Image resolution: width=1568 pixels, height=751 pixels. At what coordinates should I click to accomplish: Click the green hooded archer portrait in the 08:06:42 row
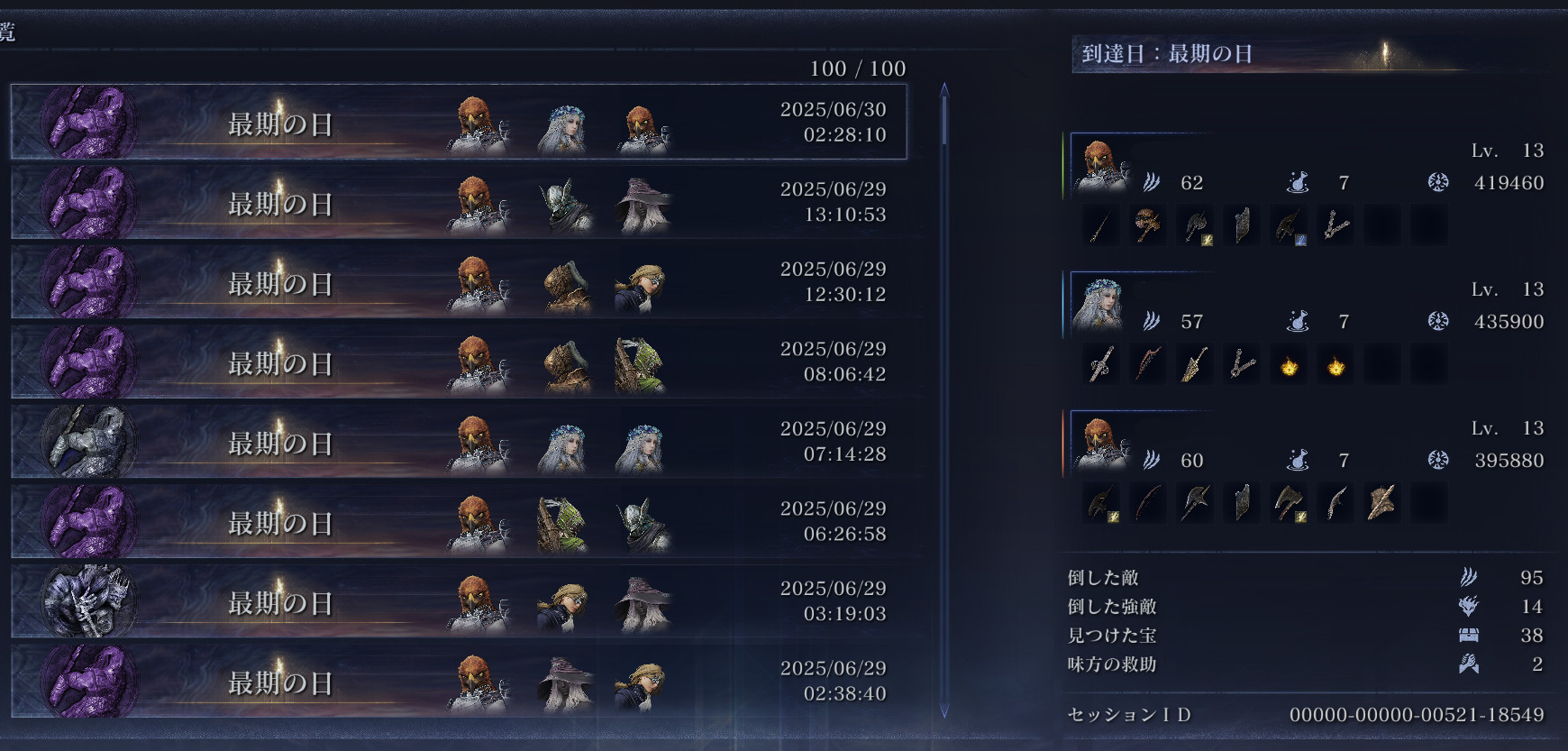(640, 364)
